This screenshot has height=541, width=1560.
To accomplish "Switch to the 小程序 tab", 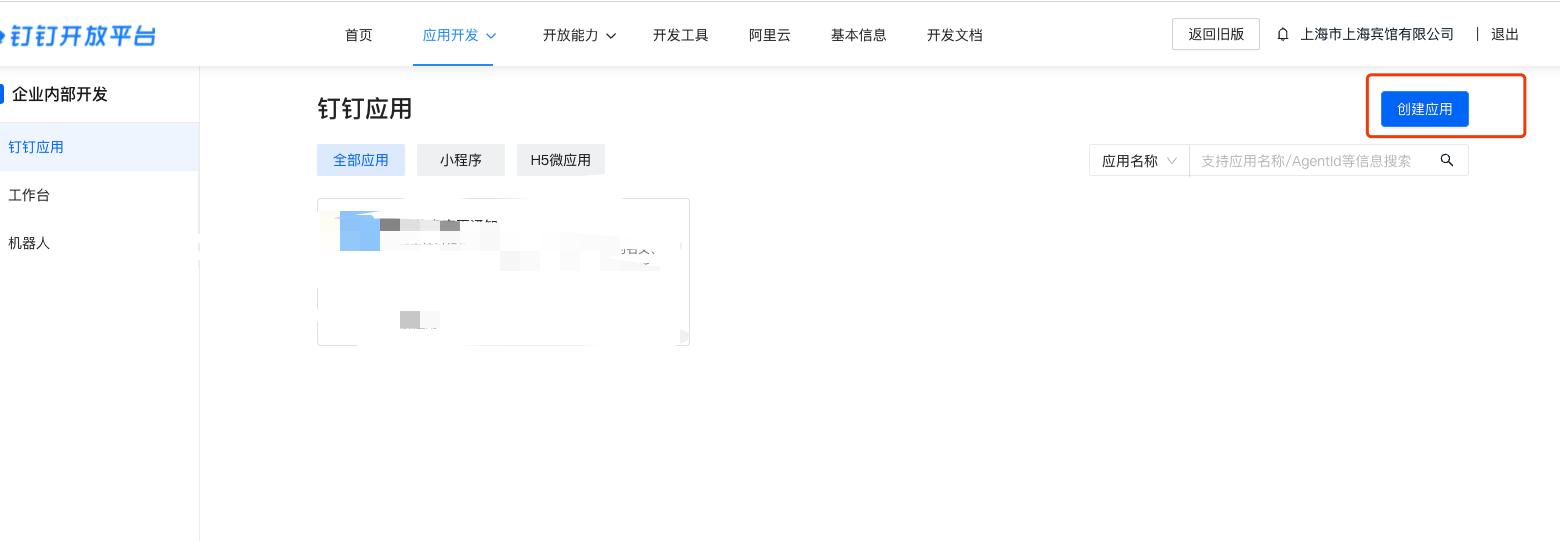I will click(461, 160).
